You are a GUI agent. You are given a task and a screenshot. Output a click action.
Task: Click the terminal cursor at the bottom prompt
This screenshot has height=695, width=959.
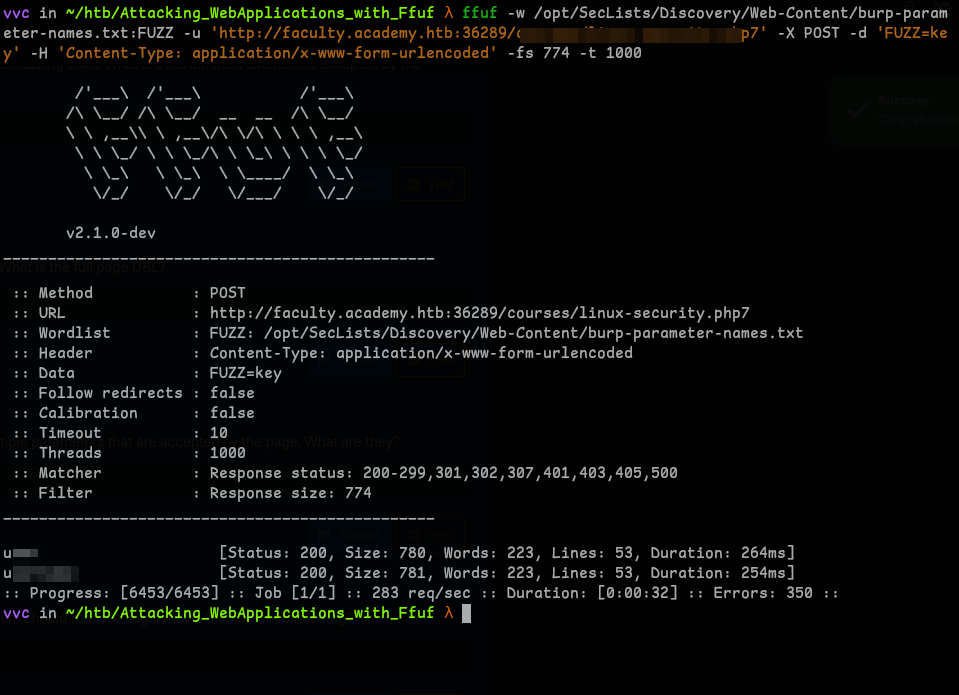(466, 613)
